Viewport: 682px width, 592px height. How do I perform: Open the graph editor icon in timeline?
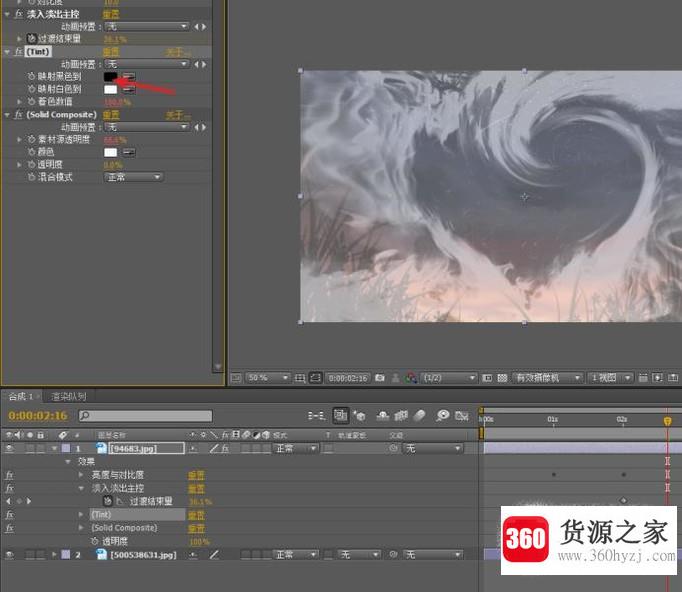[461, 416]
